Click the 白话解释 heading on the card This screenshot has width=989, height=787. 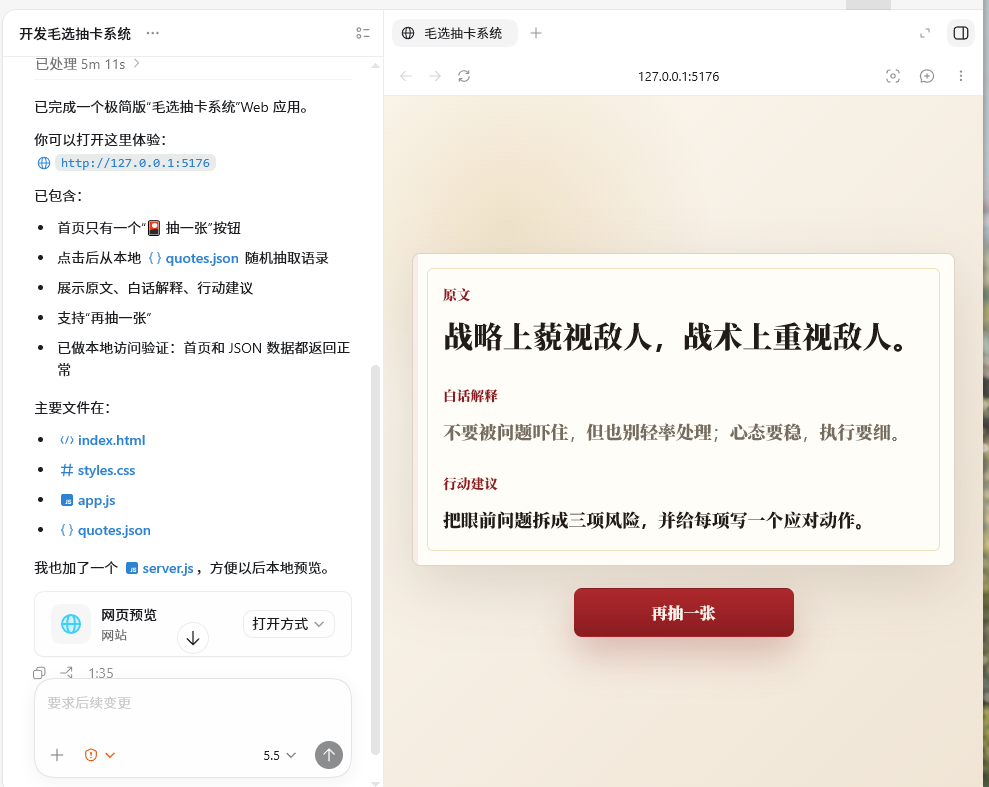(471, 396)
